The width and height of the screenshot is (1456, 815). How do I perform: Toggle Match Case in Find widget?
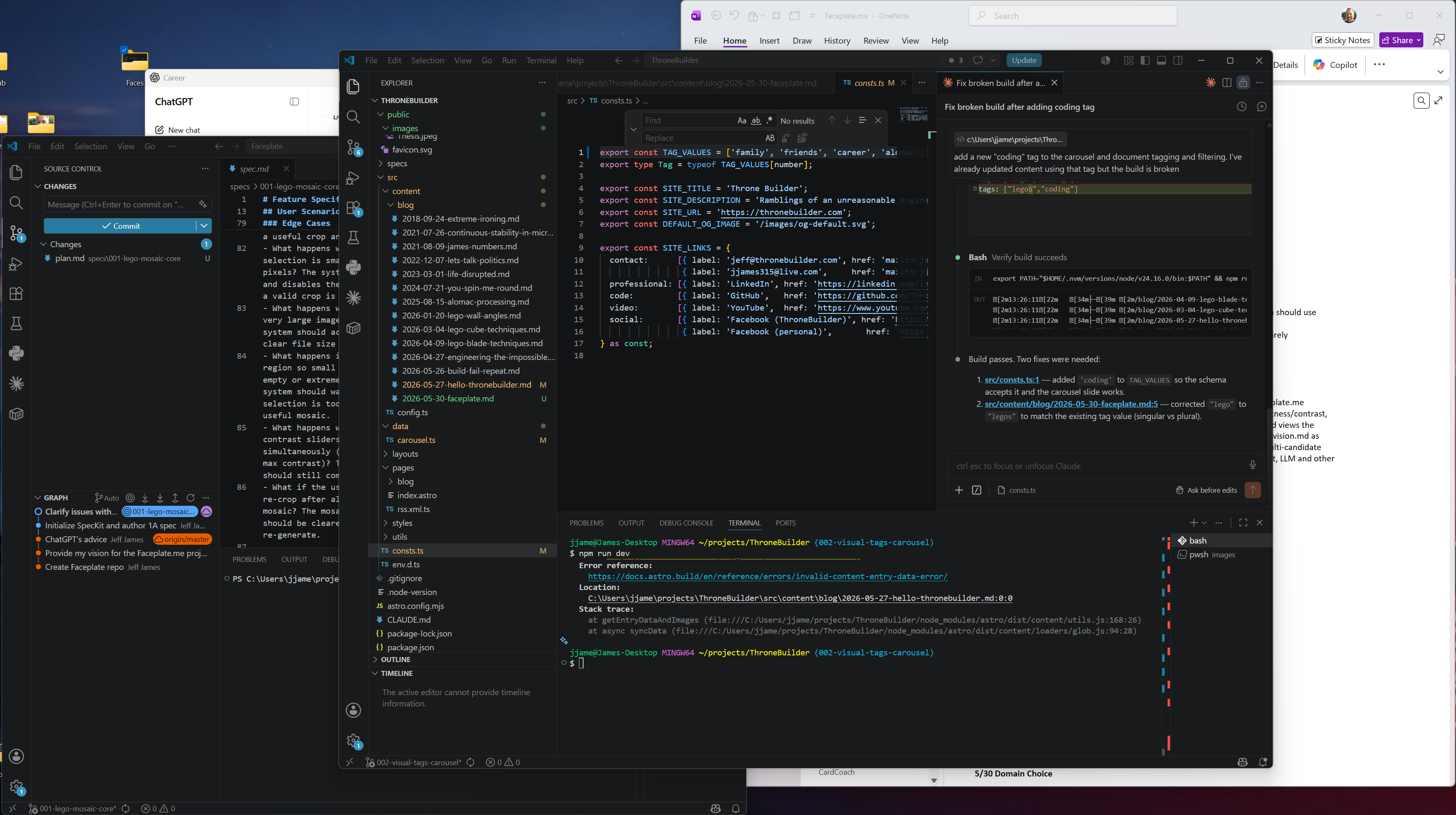point(742,120)
